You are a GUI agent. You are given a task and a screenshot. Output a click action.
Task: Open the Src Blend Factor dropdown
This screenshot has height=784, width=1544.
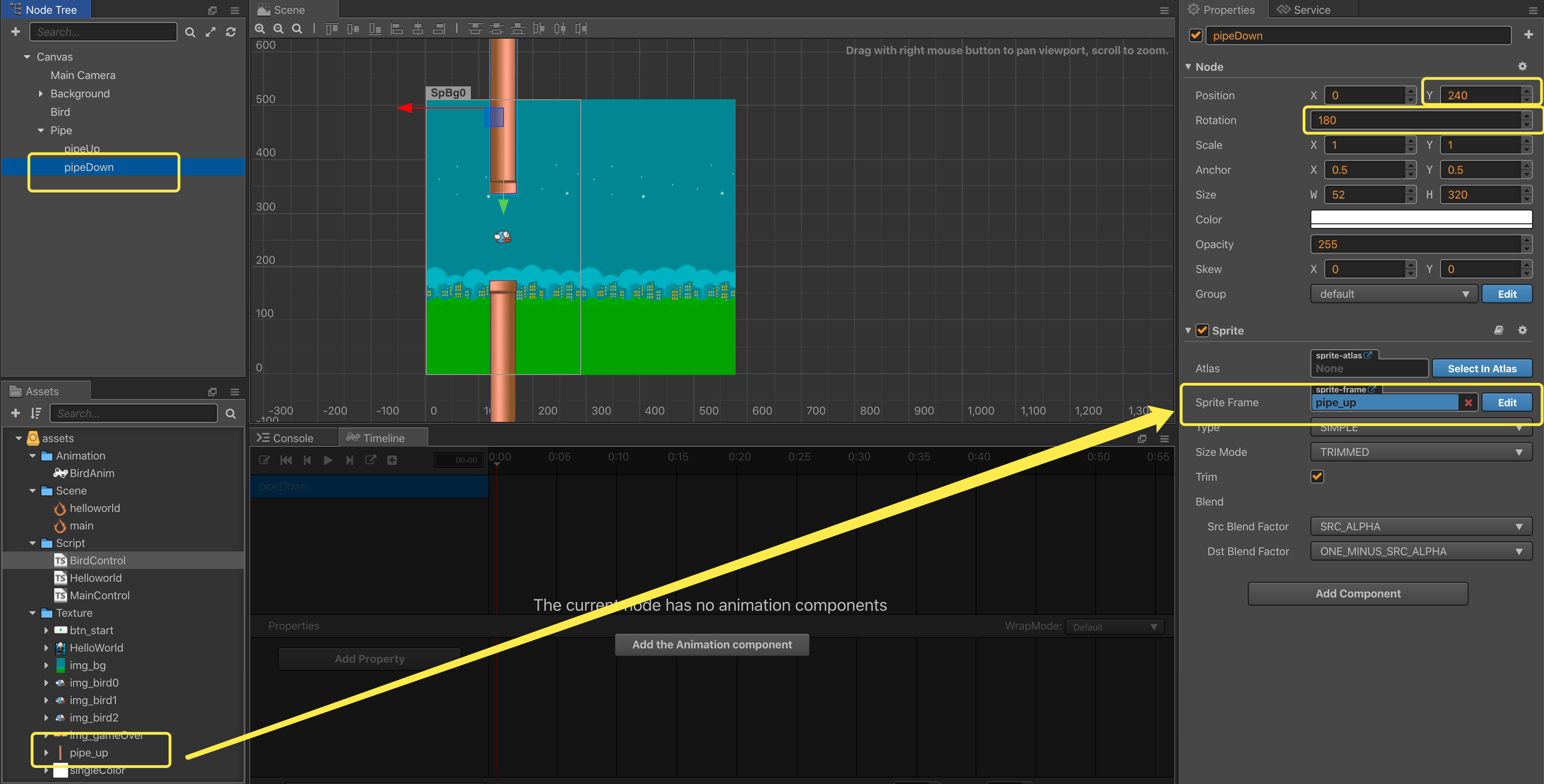tap(1421, 527)
